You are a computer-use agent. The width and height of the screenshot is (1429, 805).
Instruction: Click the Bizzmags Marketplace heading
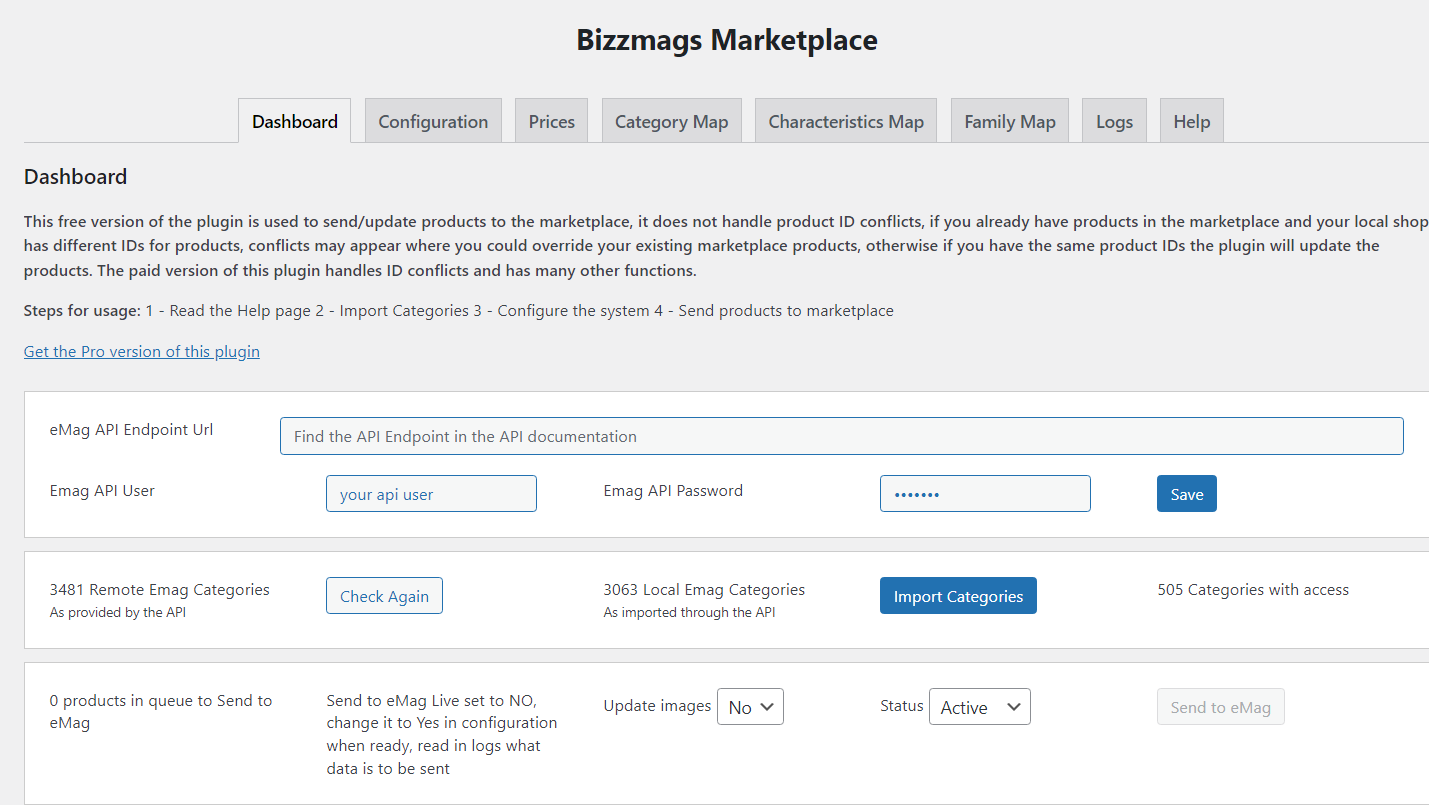(727, 40)
